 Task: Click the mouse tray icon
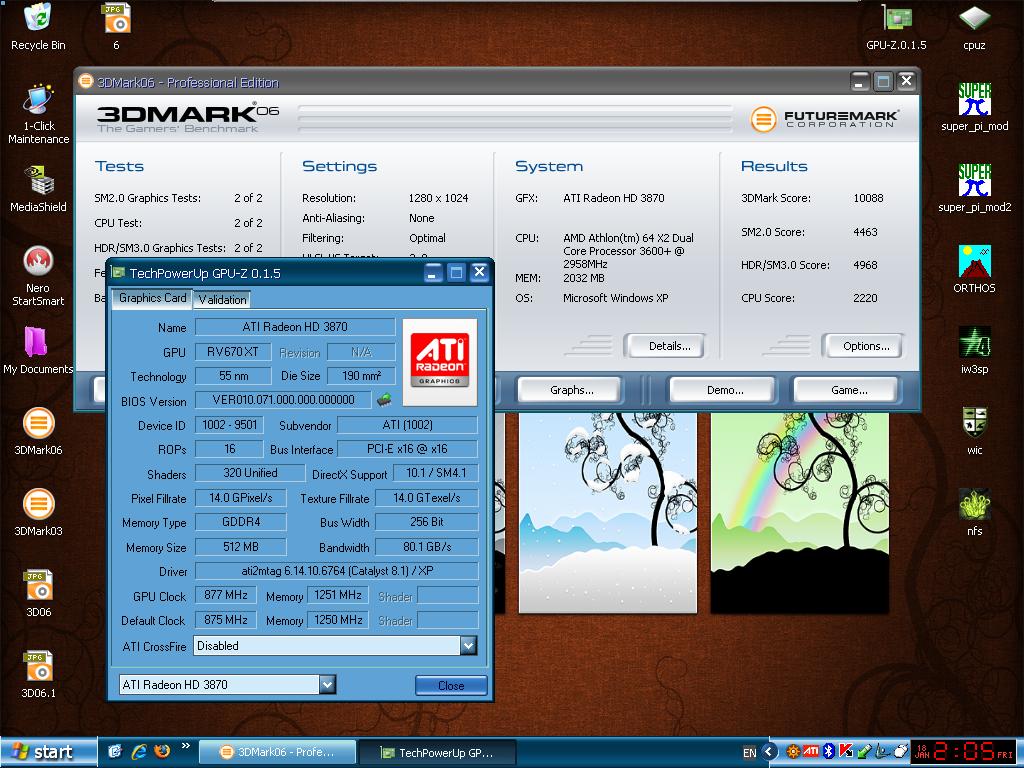(901, 752)
